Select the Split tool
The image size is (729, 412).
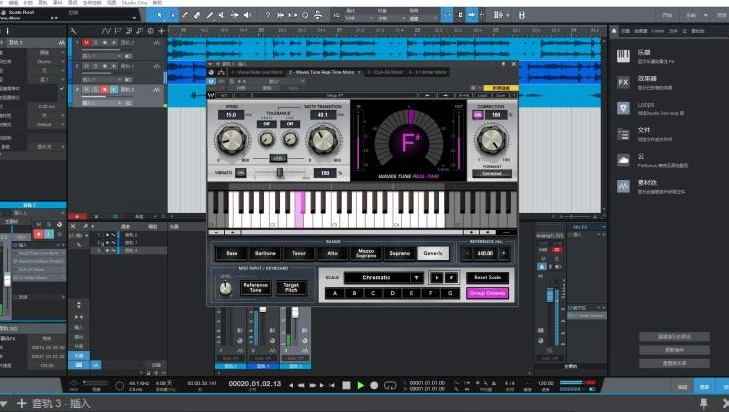185,15
